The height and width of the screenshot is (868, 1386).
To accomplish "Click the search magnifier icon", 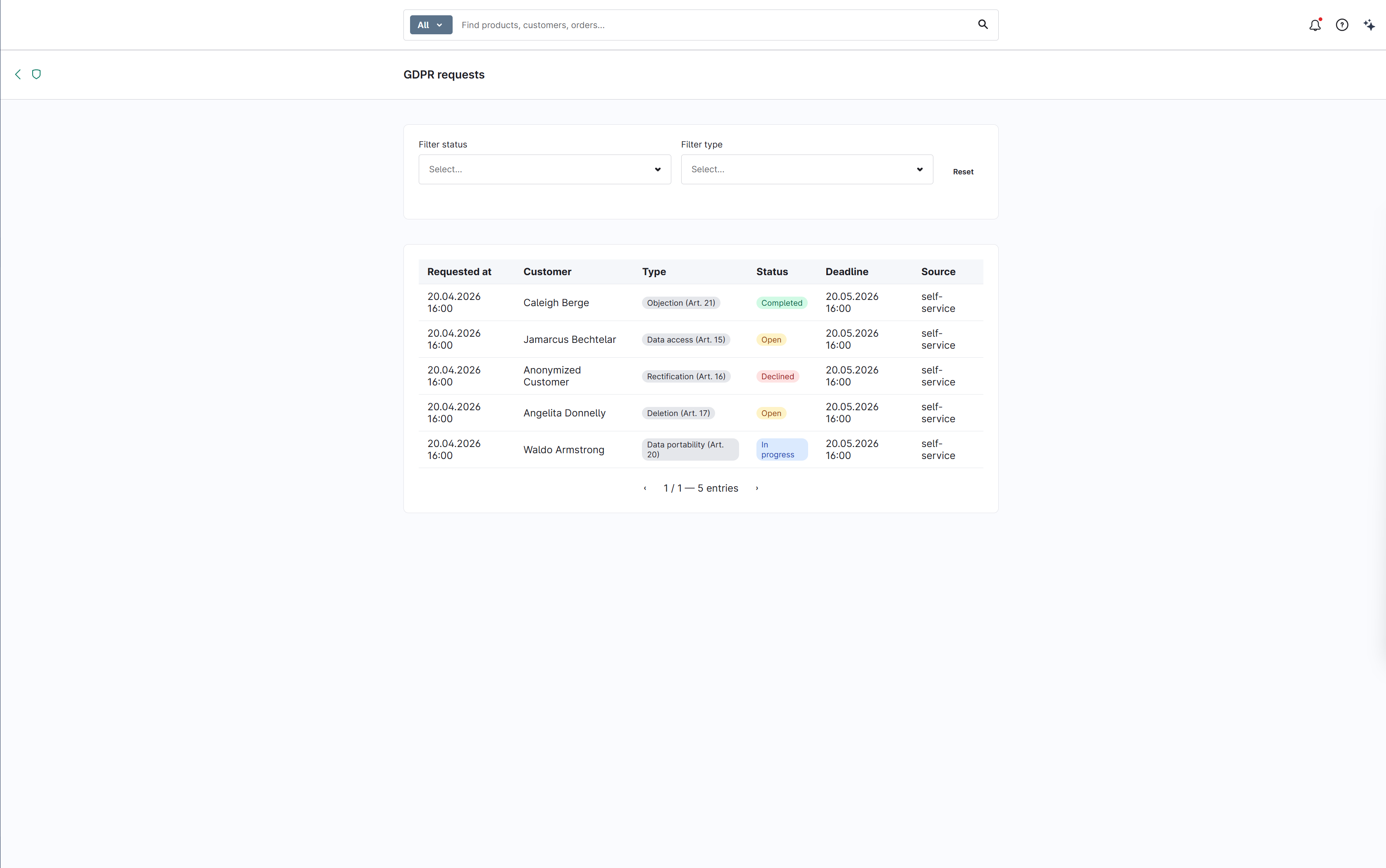I will tap(983, 24).
